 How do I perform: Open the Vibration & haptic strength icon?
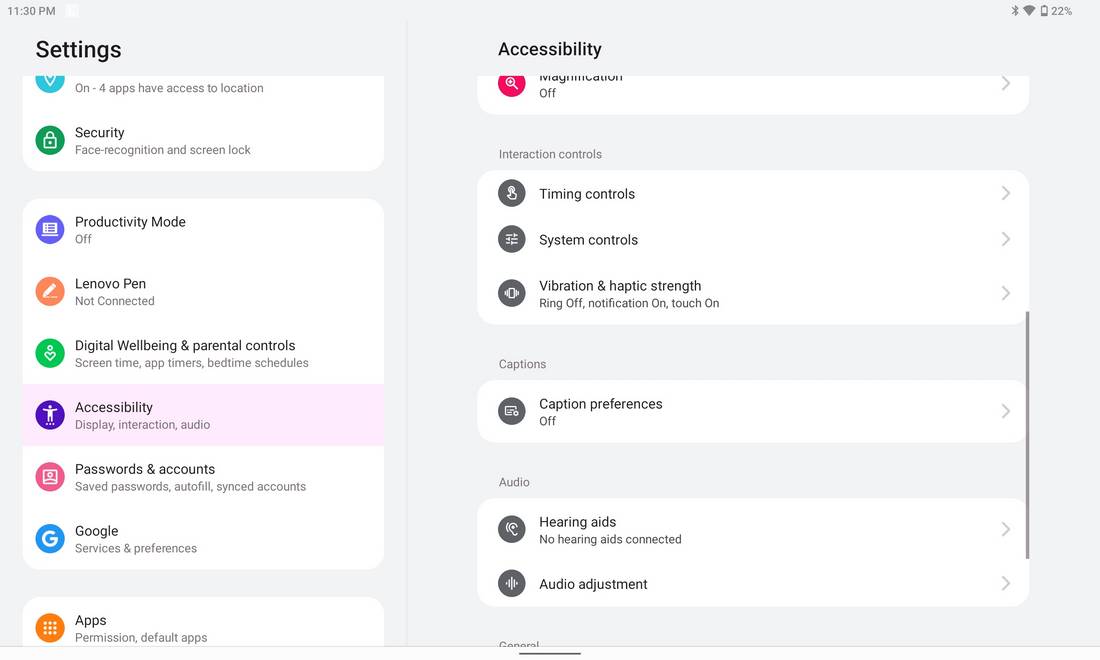coord(511,293)
